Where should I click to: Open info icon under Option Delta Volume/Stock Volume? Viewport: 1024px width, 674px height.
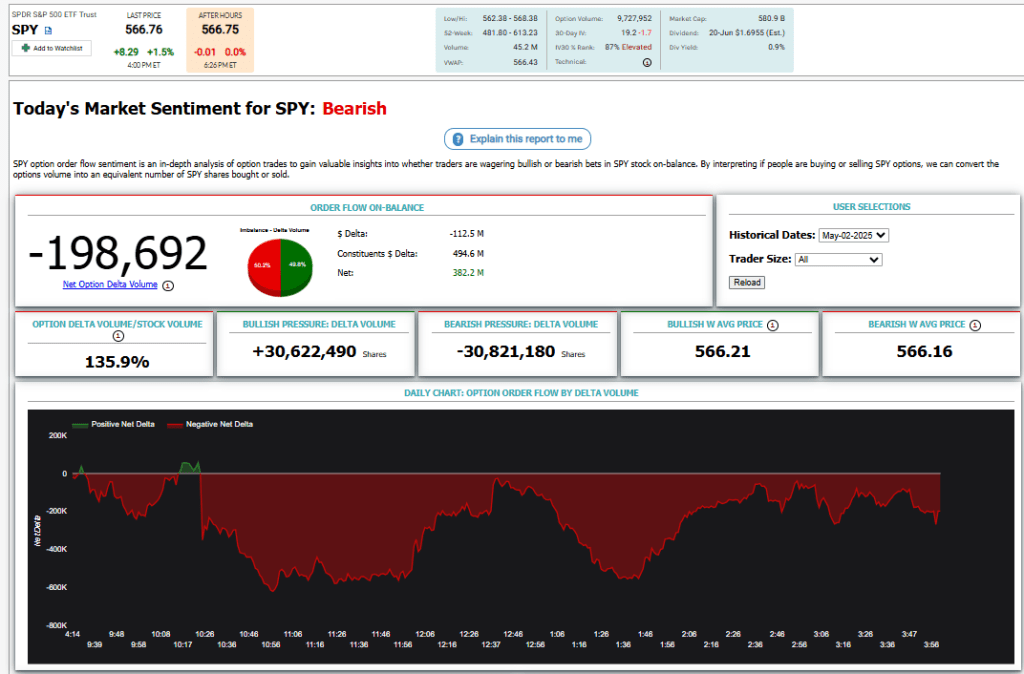118,336
